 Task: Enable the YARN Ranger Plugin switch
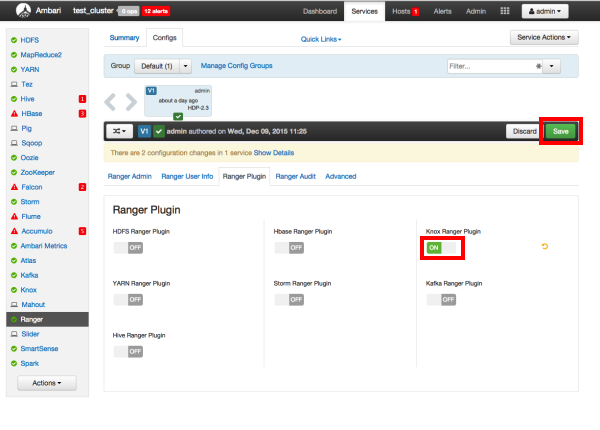pos(128,300)
